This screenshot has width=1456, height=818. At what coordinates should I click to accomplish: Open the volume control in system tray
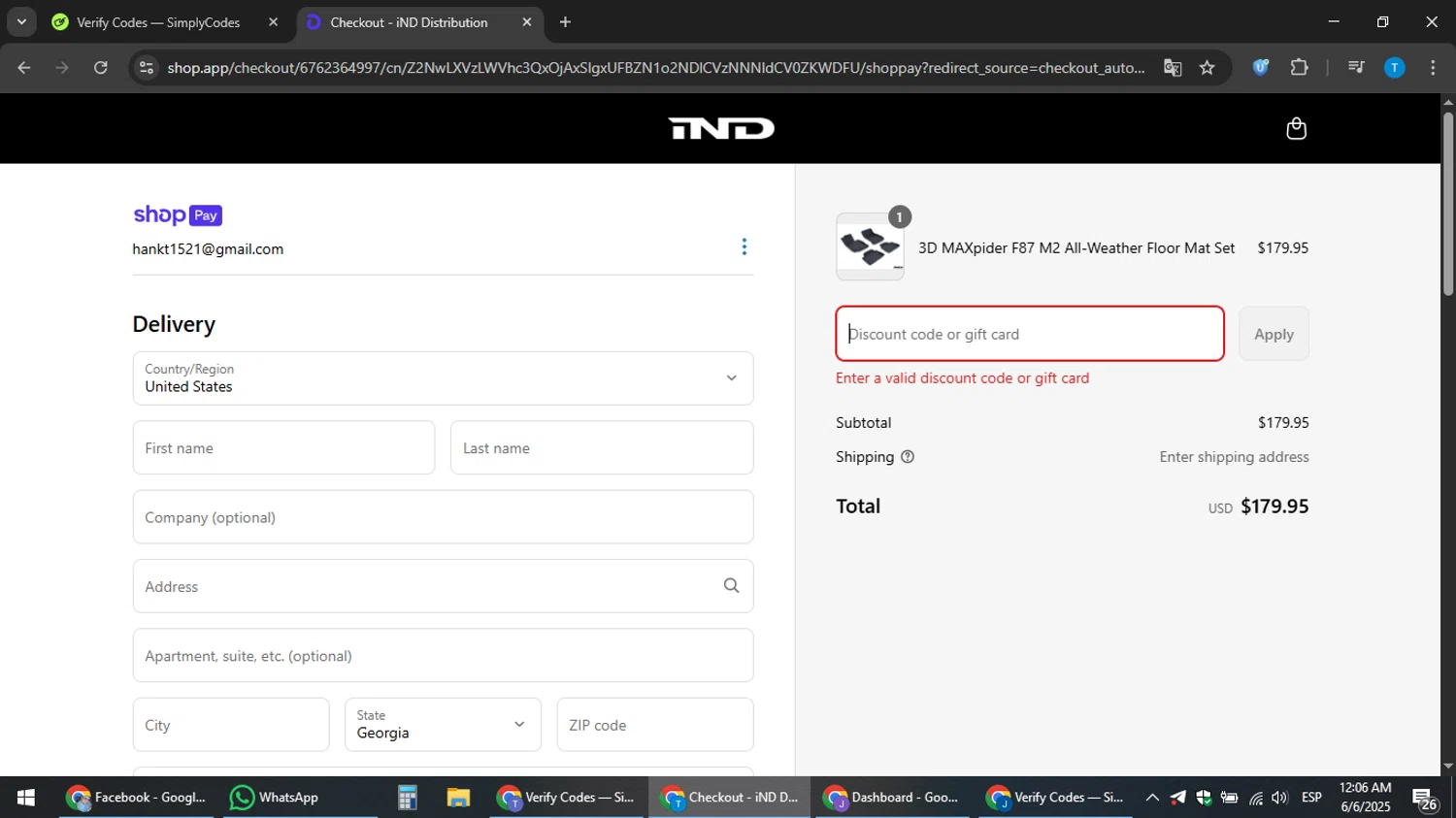point(1280,798)
